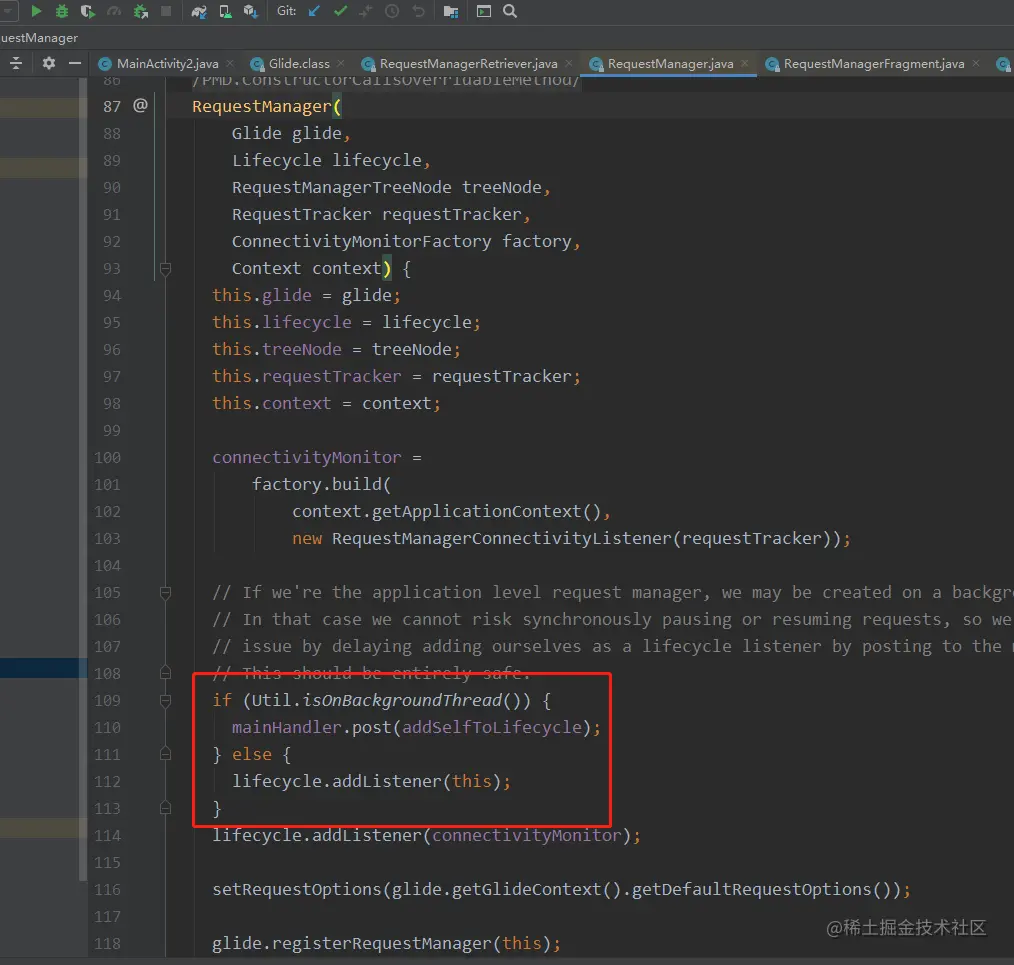Update project via Git blue arrow

pos(314,11)
